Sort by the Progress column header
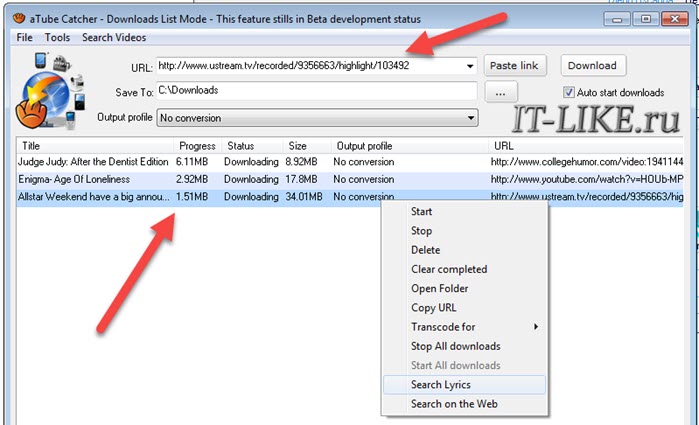699x425 pixels. point(197,146)
